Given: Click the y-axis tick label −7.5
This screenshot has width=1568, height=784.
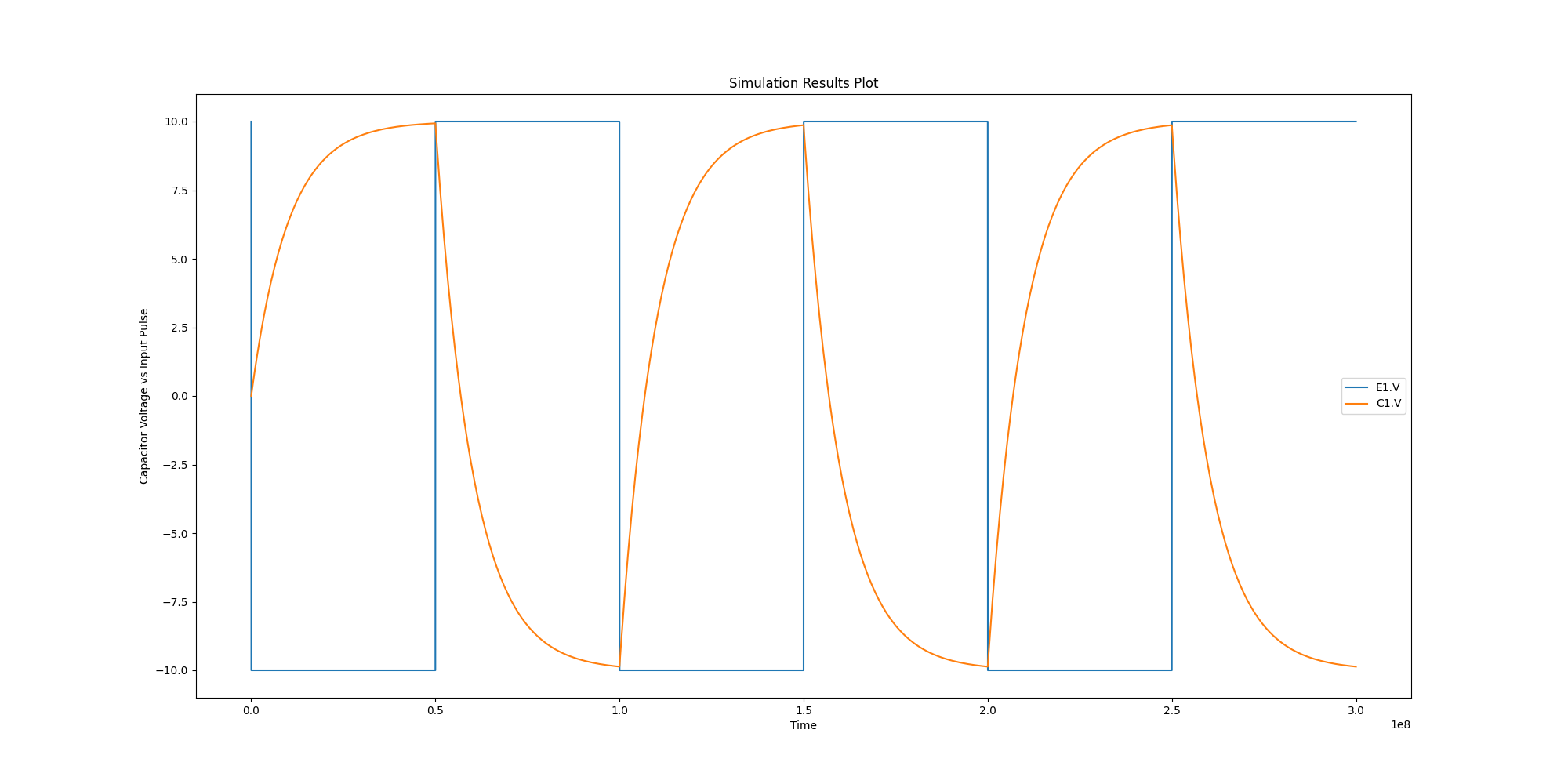Looking at the screenshot, I should pos(176,602).
